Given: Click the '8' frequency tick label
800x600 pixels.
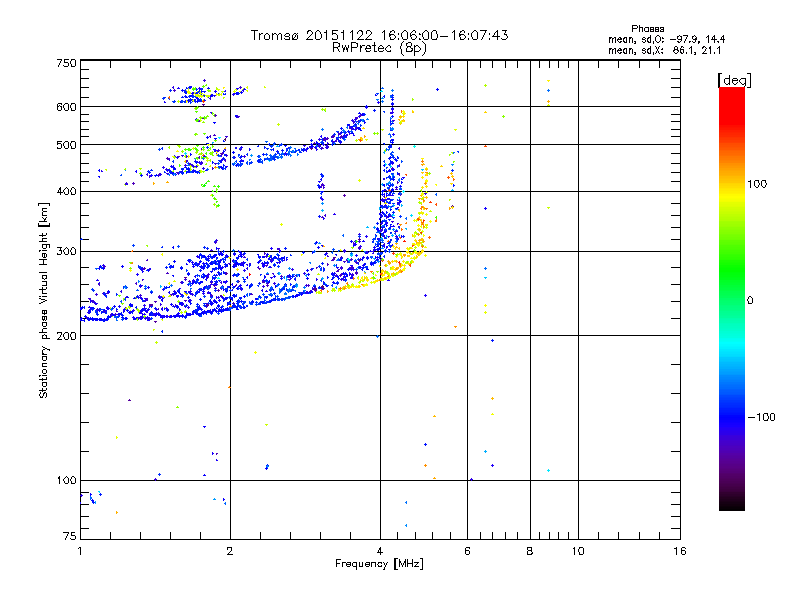Looking at the screenshot, I should tap(530, 551).
